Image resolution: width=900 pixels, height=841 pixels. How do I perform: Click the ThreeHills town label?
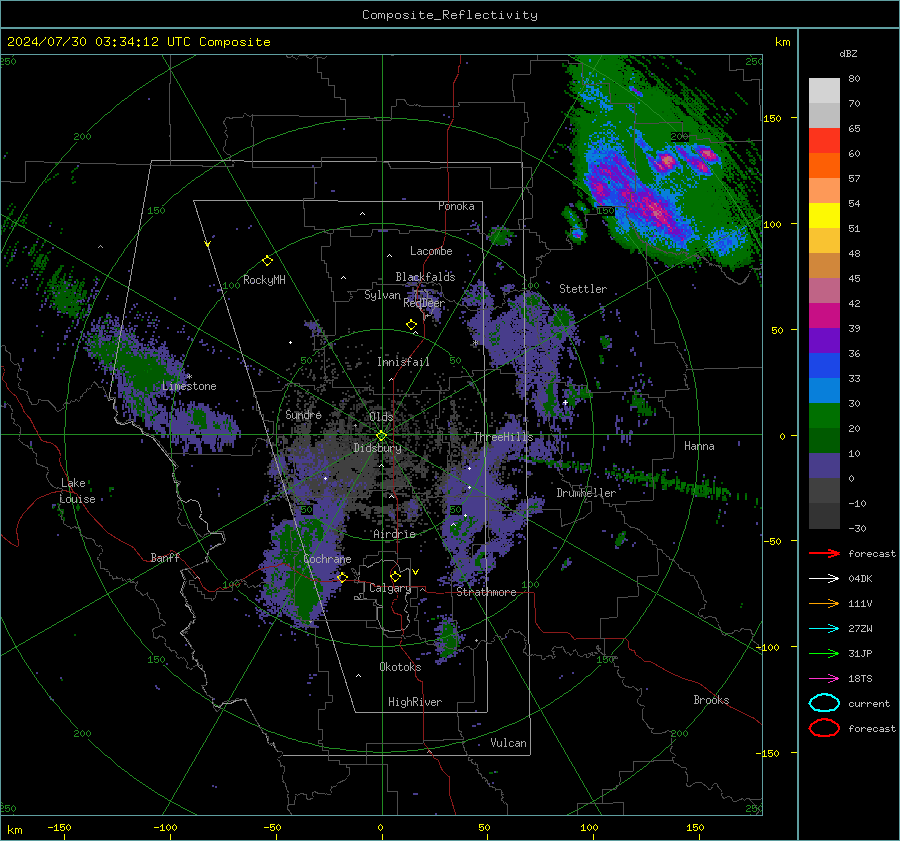click(x=503, y=437)
